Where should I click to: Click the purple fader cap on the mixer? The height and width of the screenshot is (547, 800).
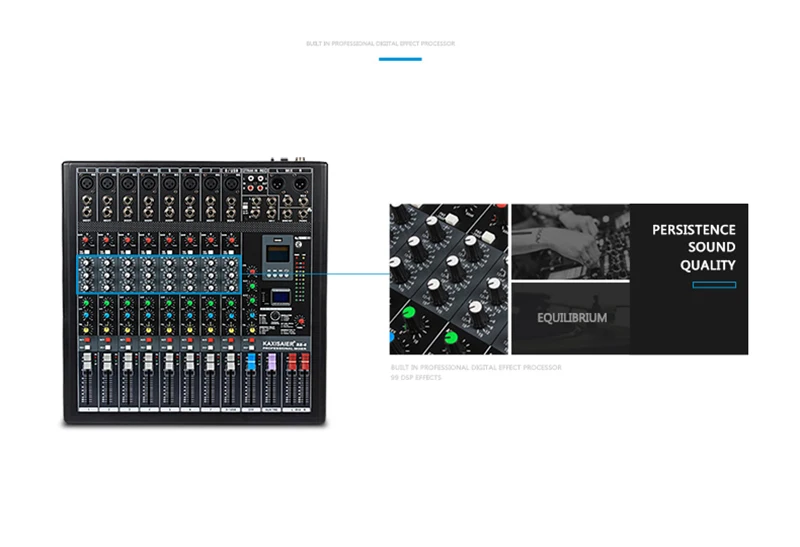point(271,362)
